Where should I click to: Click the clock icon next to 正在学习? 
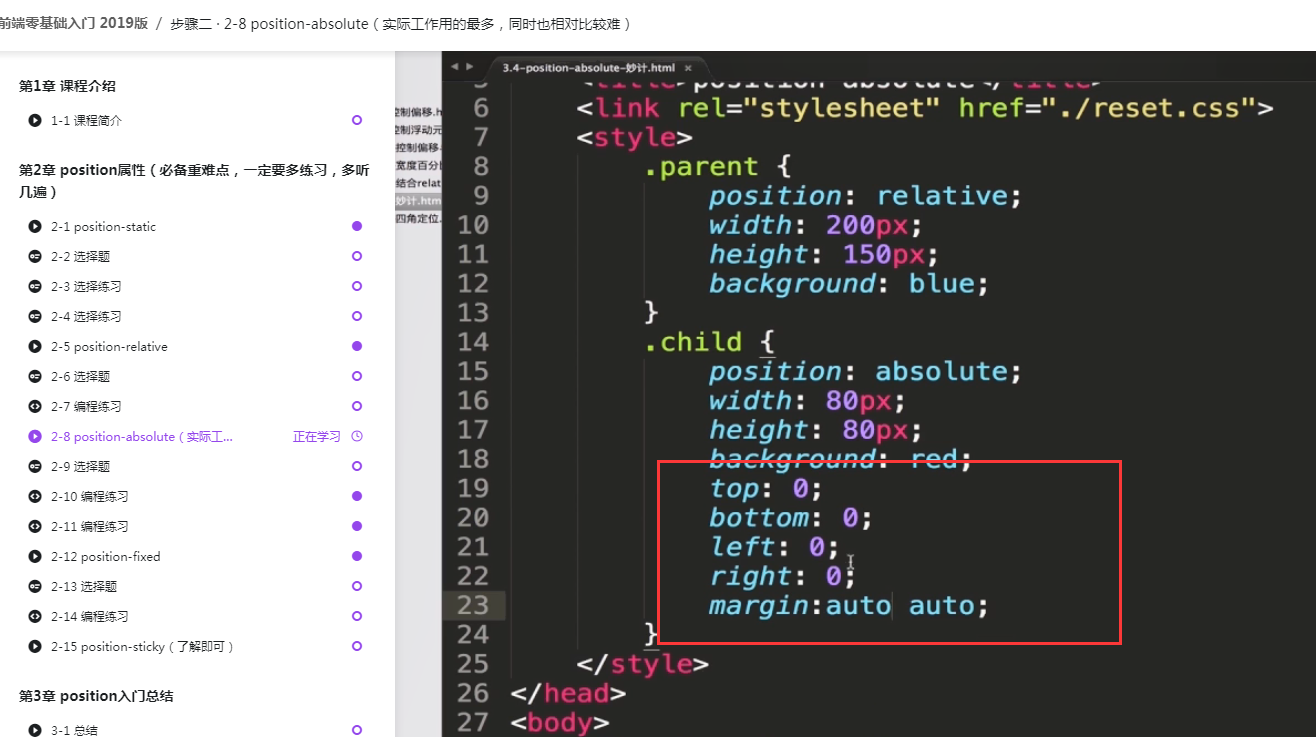pyautogui.click(x=357, y=436)
